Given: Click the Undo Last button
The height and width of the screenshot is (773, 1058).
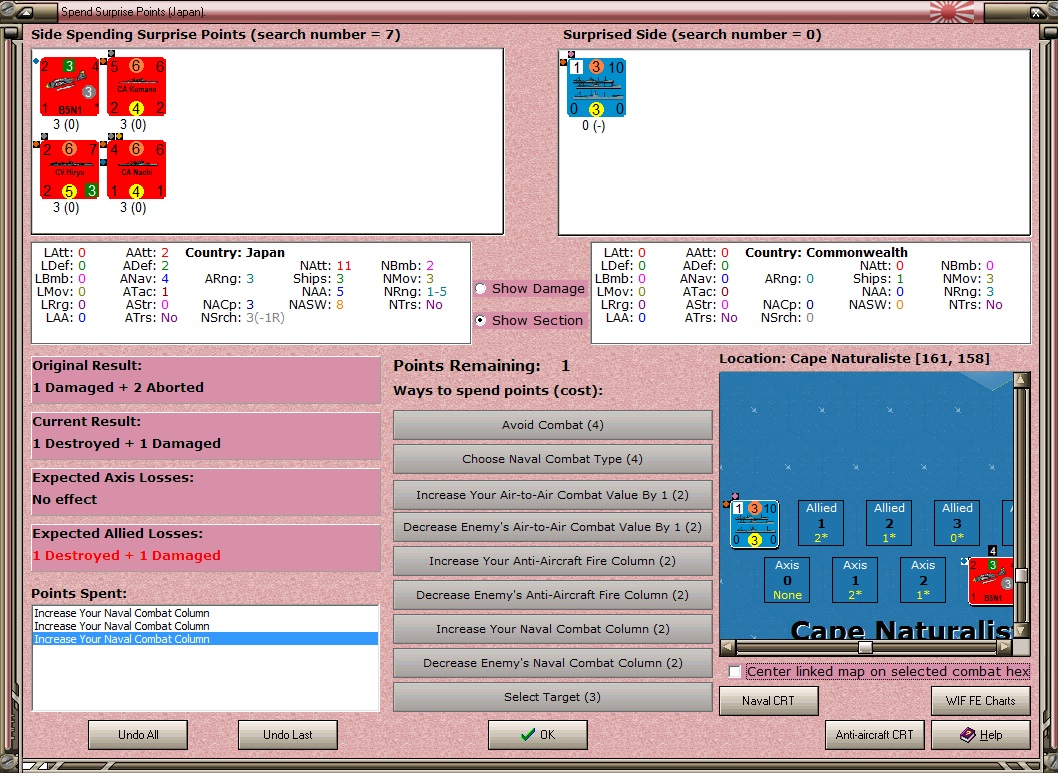Looking at the screenshot, I should pyautogui.click(x=287, y=735).
